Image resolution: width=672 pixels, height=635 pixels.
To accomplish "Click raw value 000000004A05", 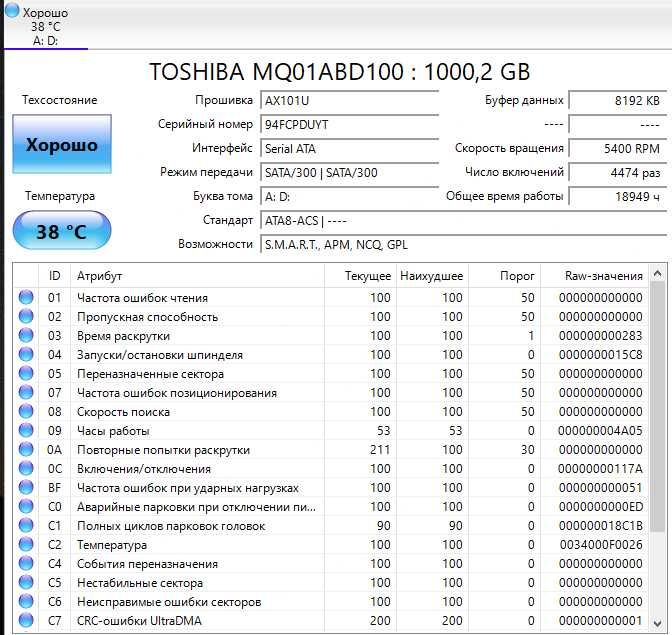I will click(x=600, y=431).
